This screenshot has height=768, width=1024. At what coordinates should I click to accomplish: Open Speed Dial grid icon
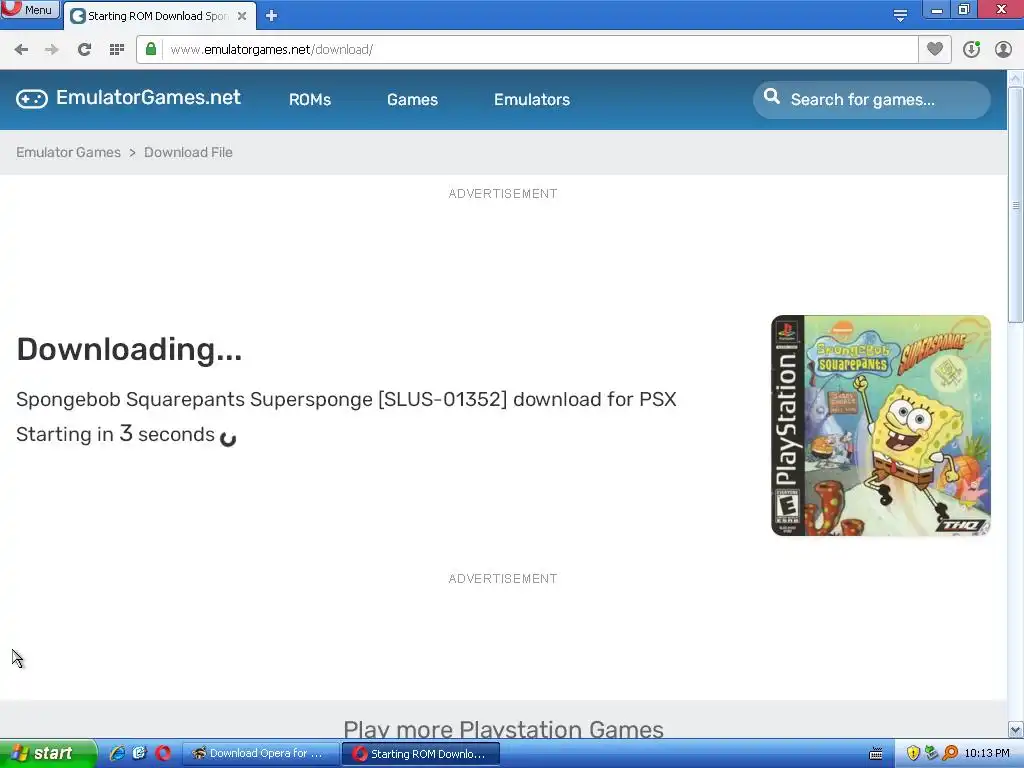tap(117, 50)
